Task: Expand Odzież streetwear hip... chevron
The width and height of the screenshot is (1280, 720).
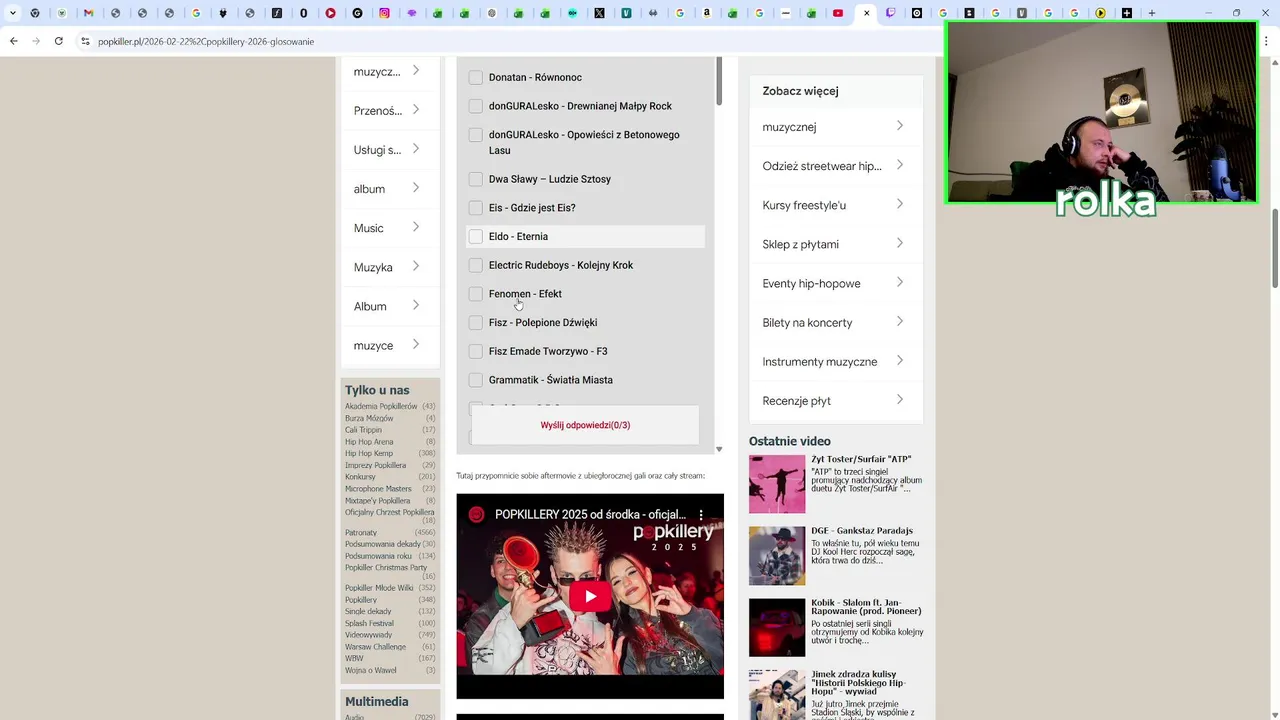Action: pyautogui.click(x=900, y=165)
